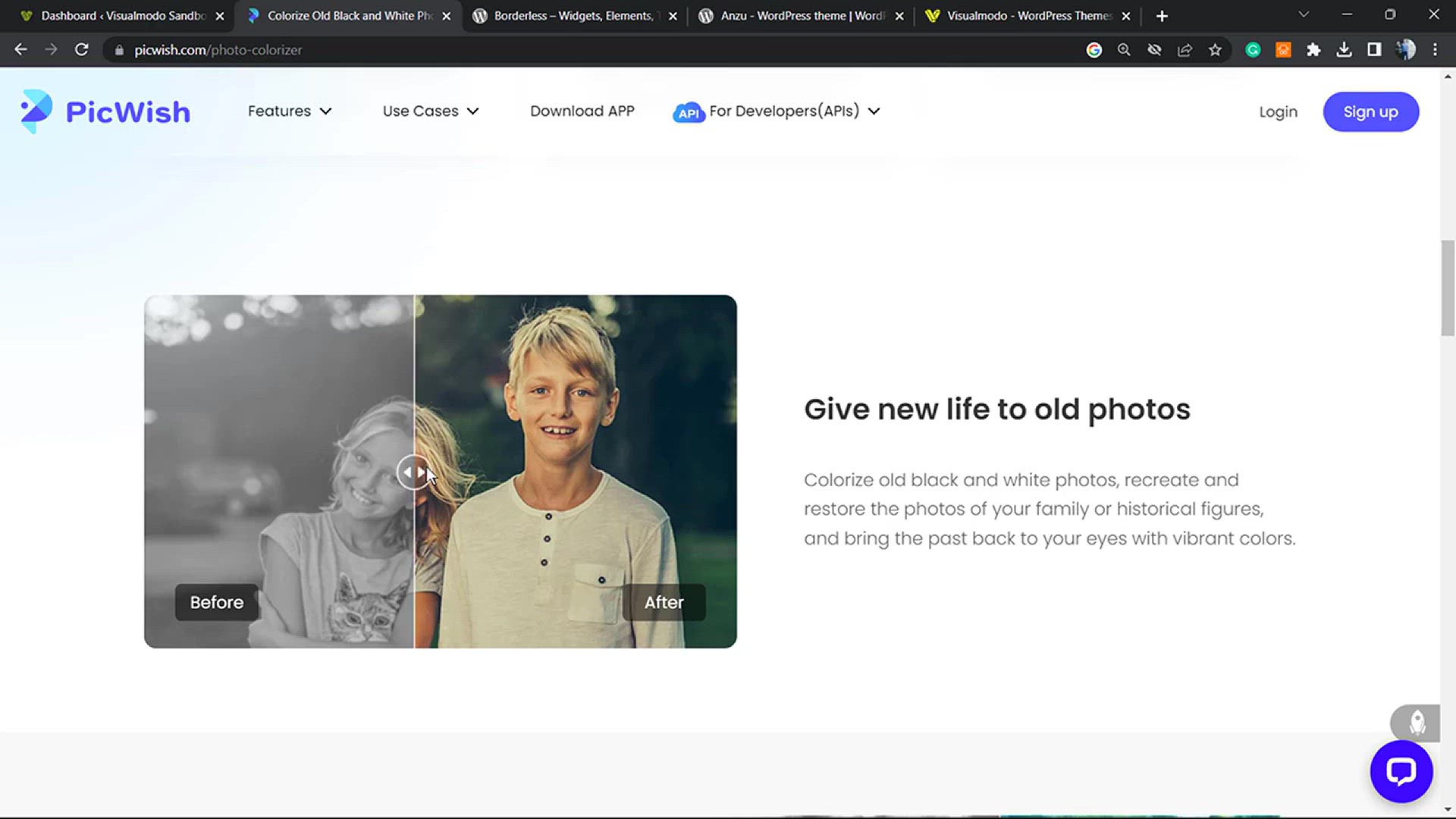Click the Google account icon in toolbar
Screen dimensions: 1456x819
pos(1094,50)
